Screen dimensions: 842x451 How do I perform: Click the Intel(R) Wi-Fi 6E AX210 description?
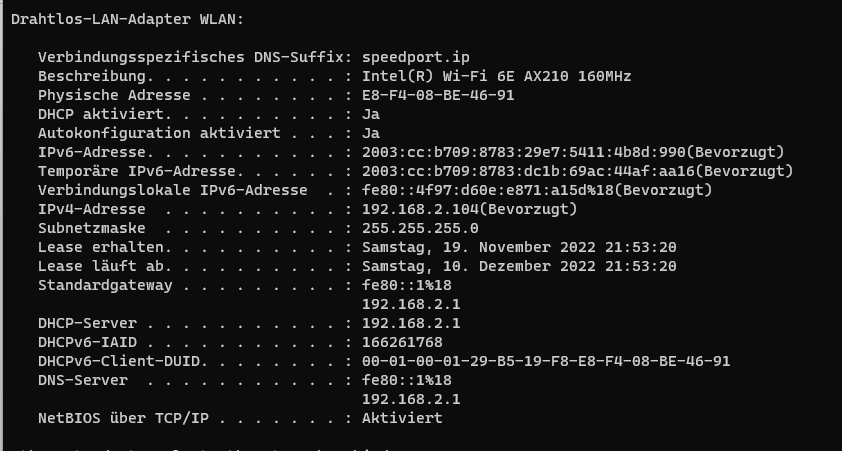click(x=496, y=76)
